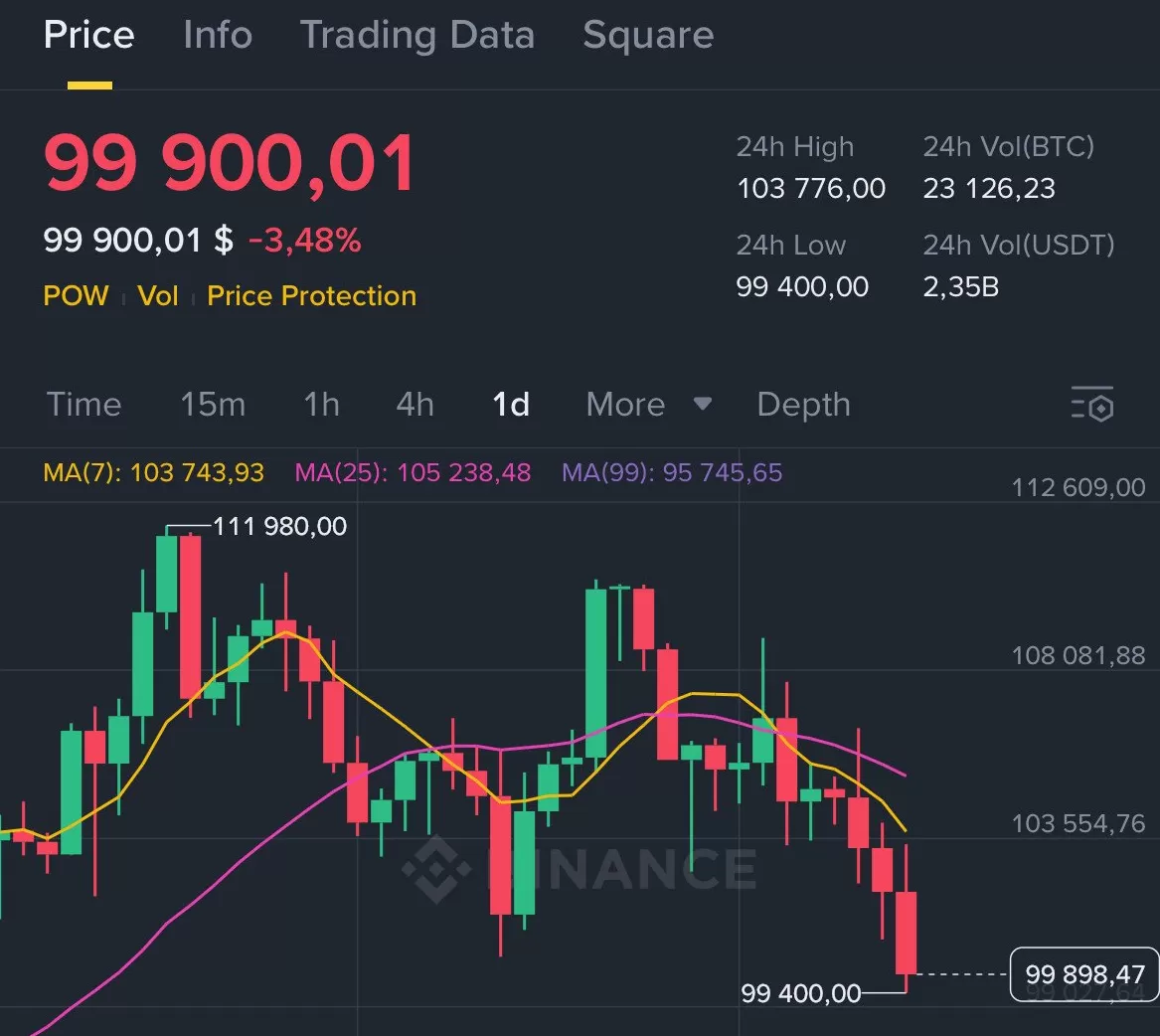Viewport: 1160px width, 1036px height.
Task: Click the Vol tag
Action: pyautogui.click(x=158, y=295)
